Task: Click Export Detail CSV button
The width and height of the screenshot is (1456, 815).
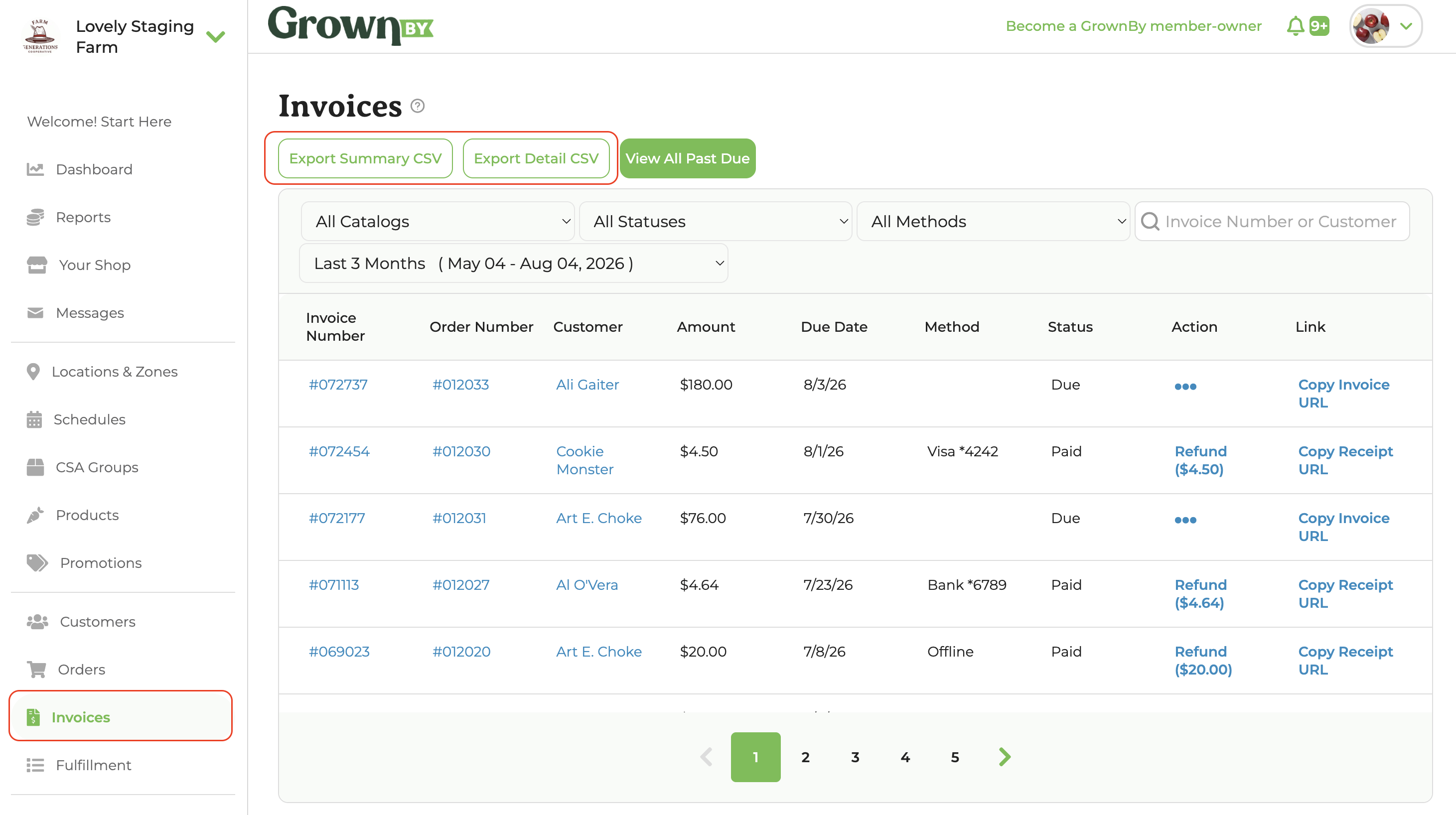Action: coord(536,158)
